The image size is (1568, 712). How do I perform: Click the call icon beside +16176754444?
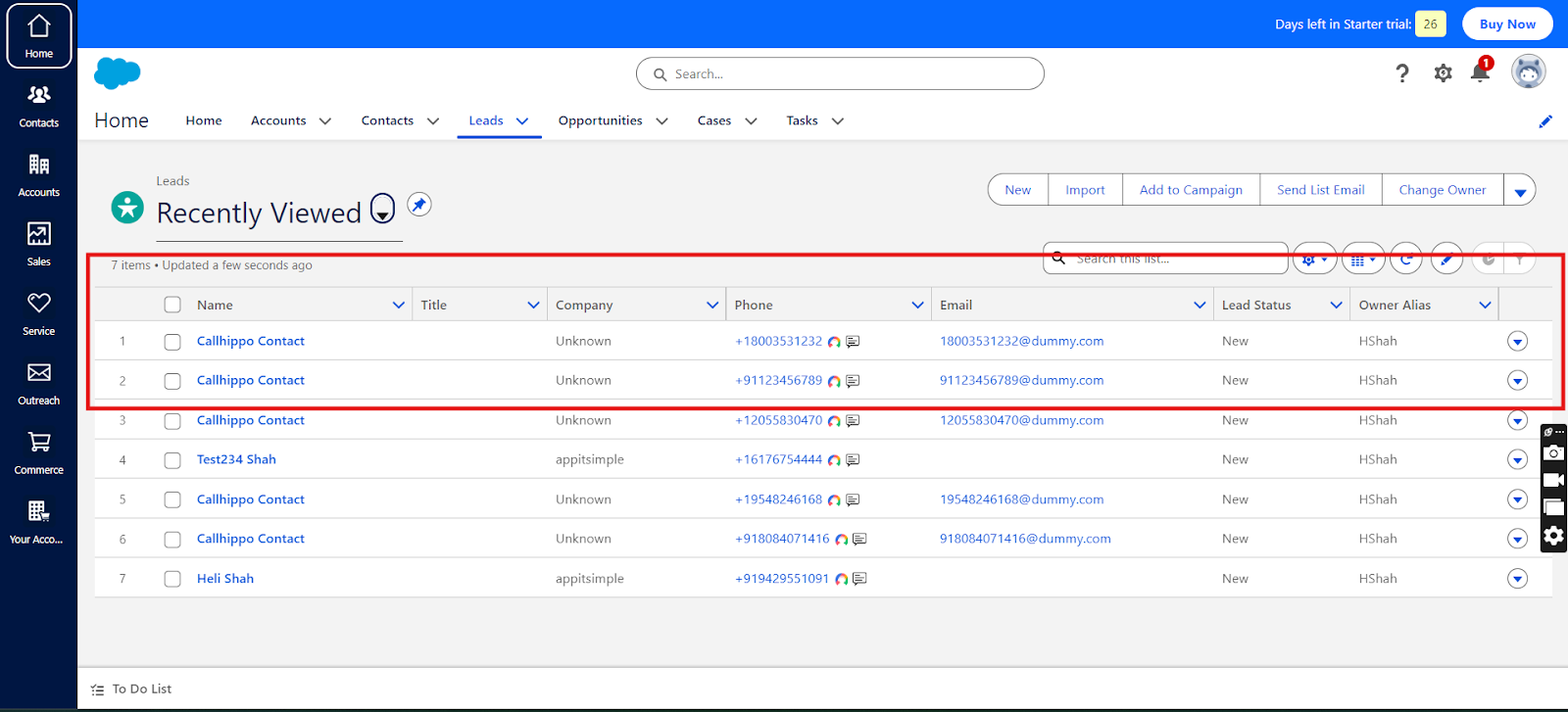pos(834,460)
